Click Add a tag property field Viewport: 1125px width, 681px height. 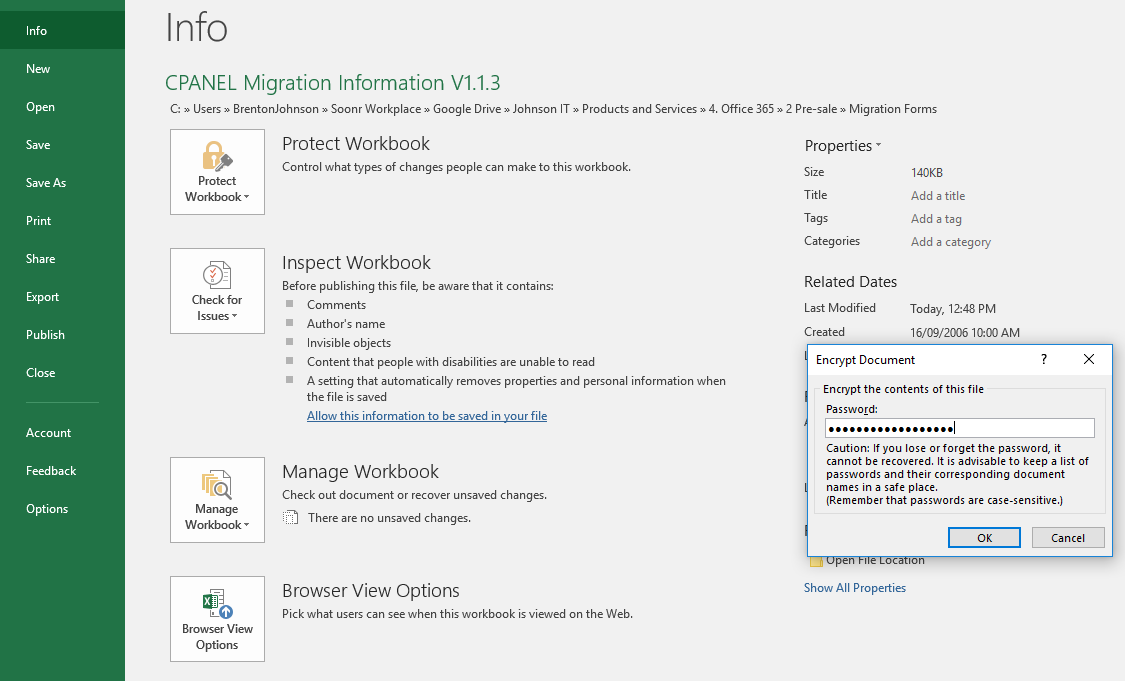[x=936, y=219]
